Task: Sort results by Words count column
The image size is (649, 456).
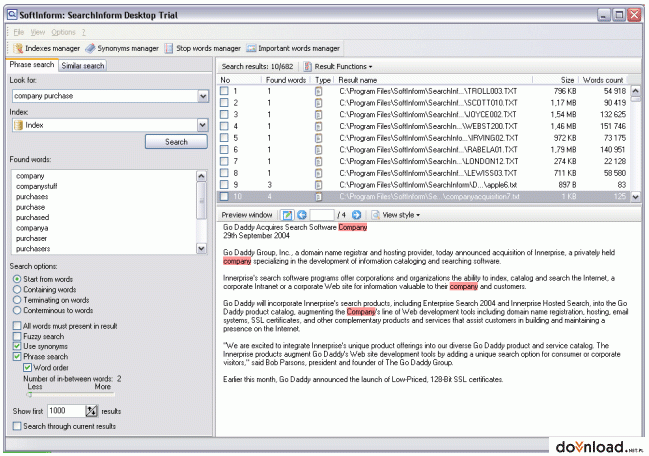Action: (603, 80)
